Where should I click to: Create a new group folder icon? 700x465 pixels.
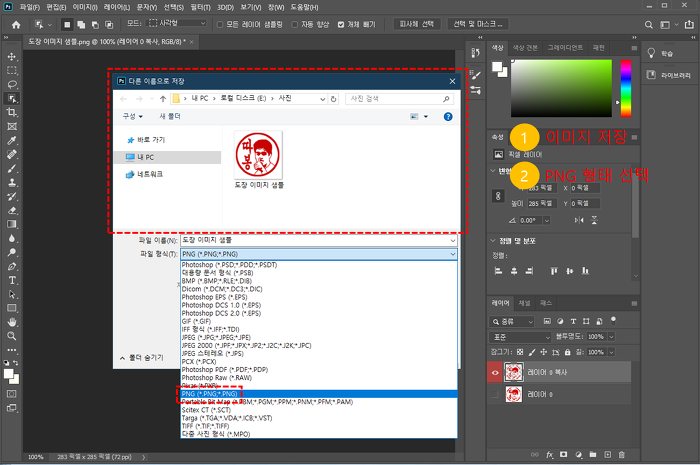(x=592, y=455)
